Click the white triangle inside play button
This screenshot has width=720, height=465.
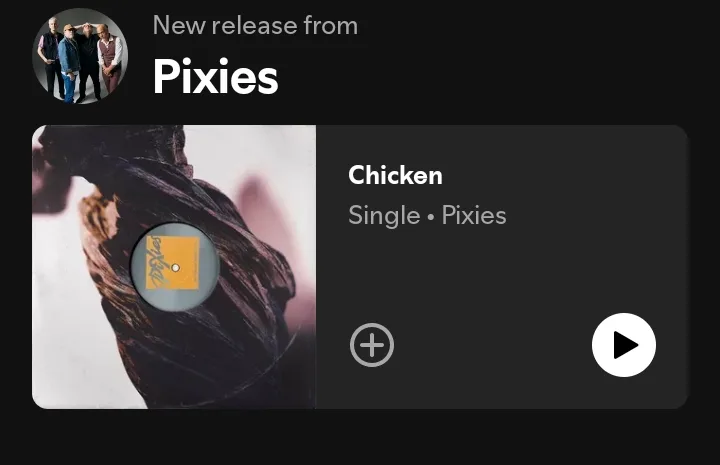point(626,345)
